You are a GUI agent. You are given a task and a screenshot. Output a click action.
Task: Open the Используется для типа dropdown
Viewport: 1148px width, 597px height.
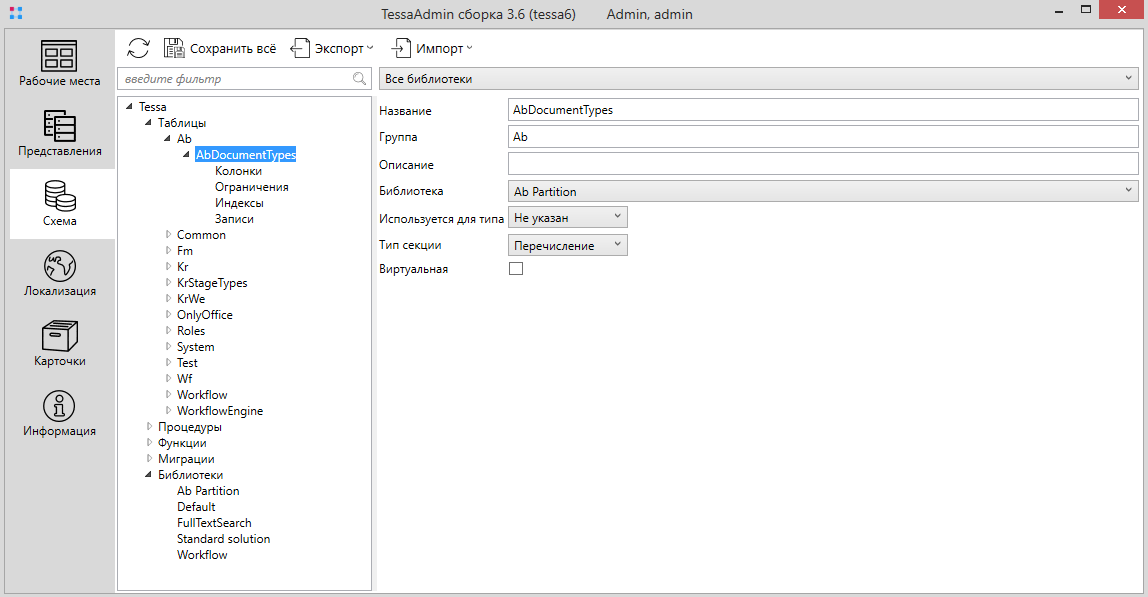click(568, 217)
